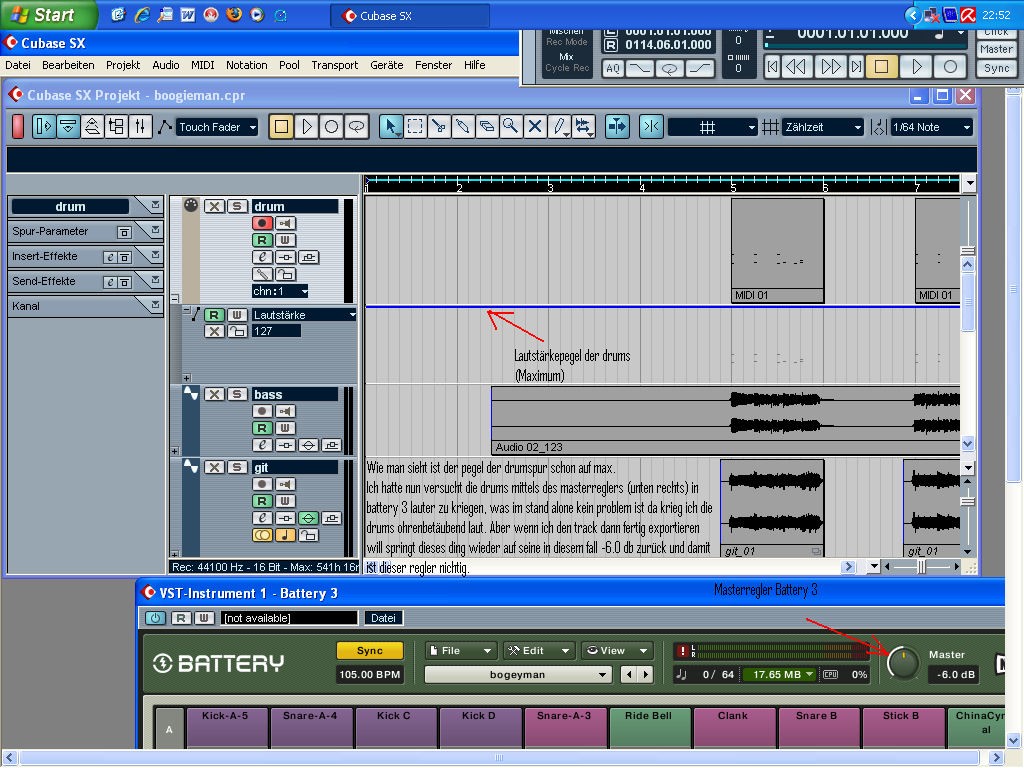Select the Mute X tool
Image resolution: width=1024 pixels, height=768 pixels.
click(x=535, y=127)
